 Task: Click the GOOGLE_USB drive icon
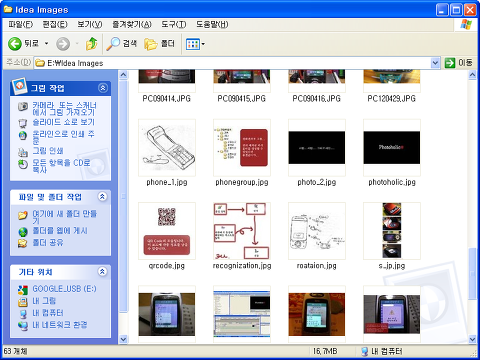[x=23, y=290]
